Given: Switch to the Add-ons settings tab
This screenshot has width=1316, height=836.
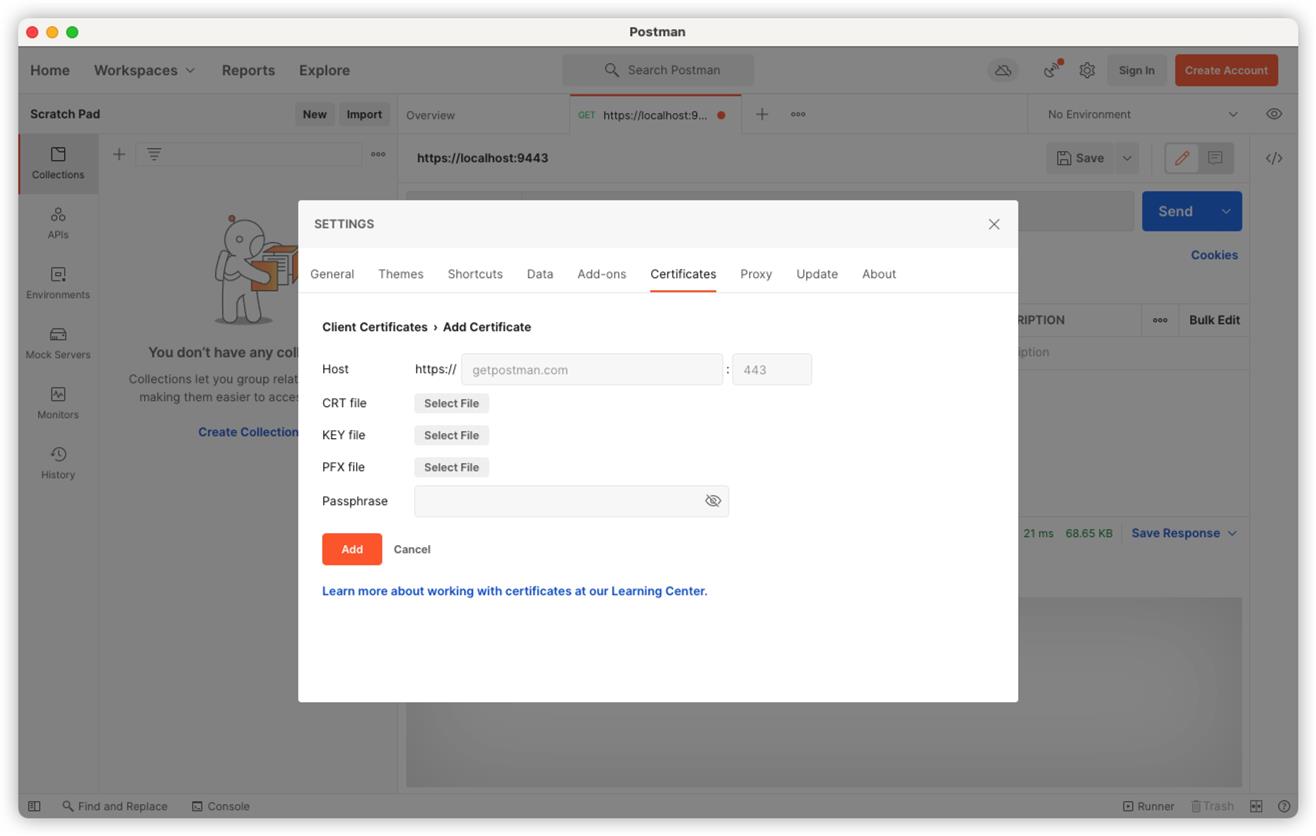Looking at the screenshot, I should pos(602,274).
